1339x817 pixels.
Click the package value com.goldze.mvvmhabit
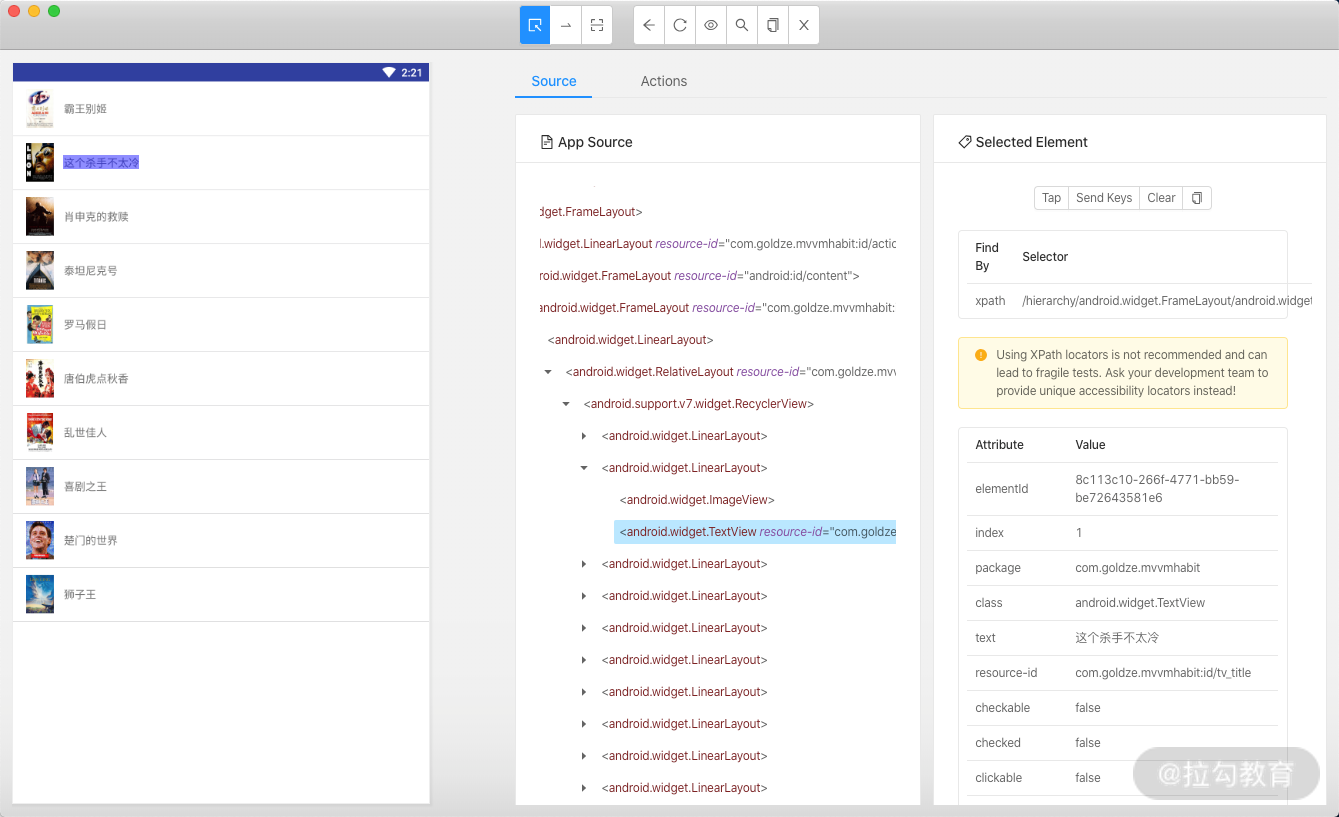pyautogui.click(x=1138, y=568)
